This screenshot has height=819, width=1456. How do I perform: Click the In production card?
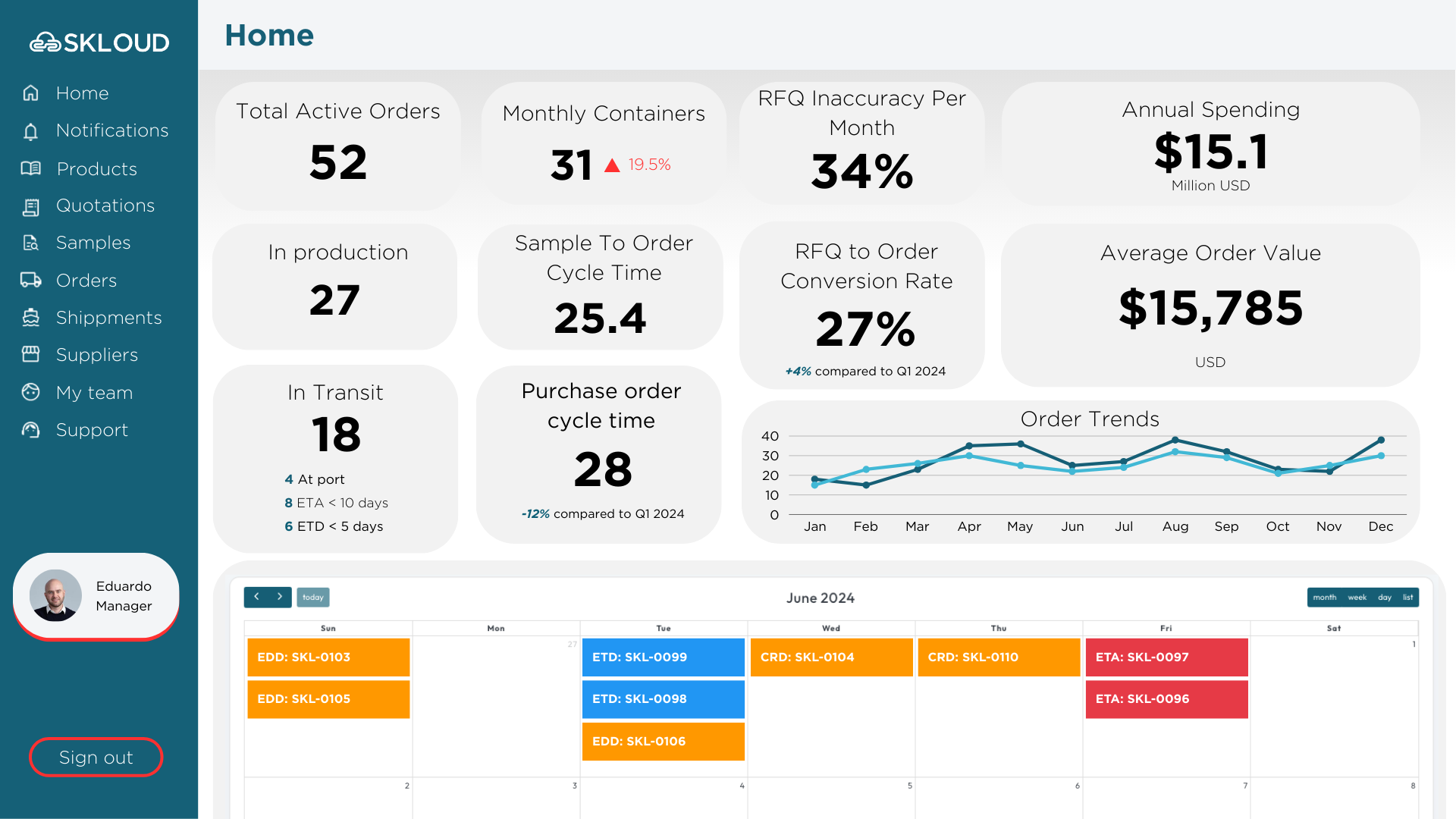[x=335, y=287]
